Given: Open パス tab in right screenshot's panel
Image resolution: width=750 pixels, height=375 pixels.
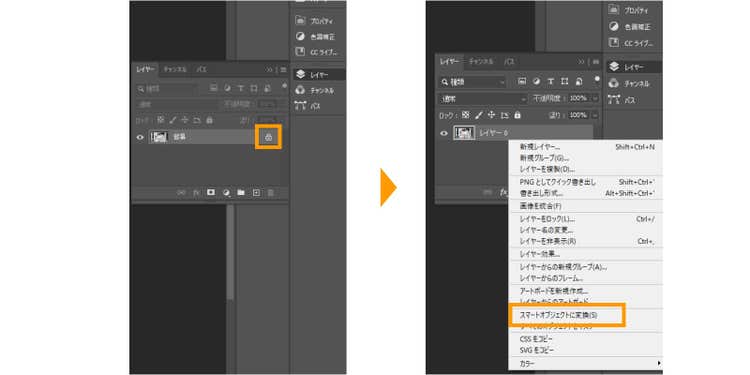Looking at the screenshot, I should tap(510, 62).
